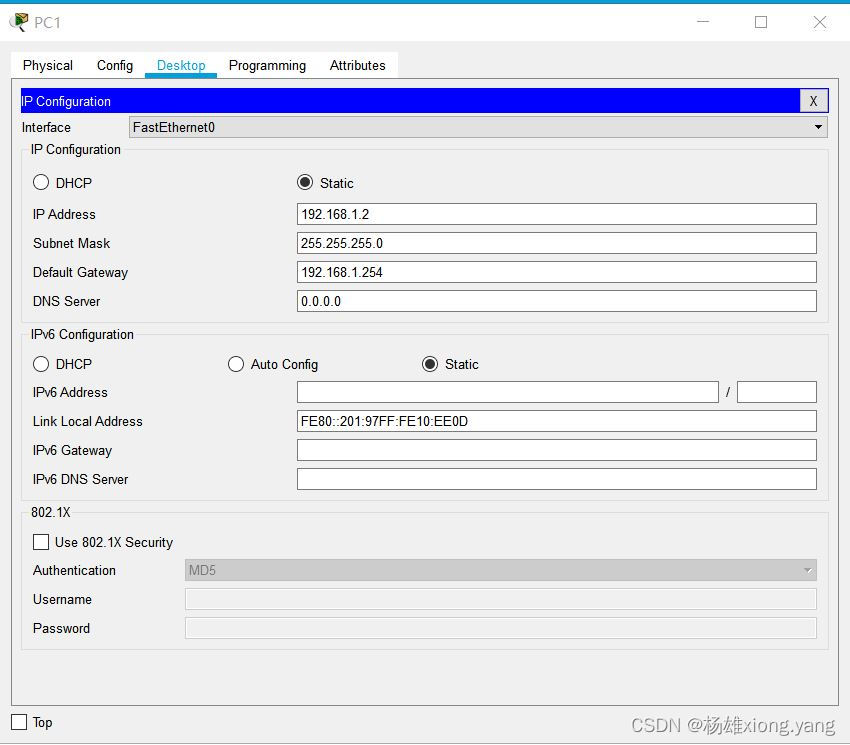Click the DNS Server field
This screenshot has height=745, width=850.
coord(556,301)
